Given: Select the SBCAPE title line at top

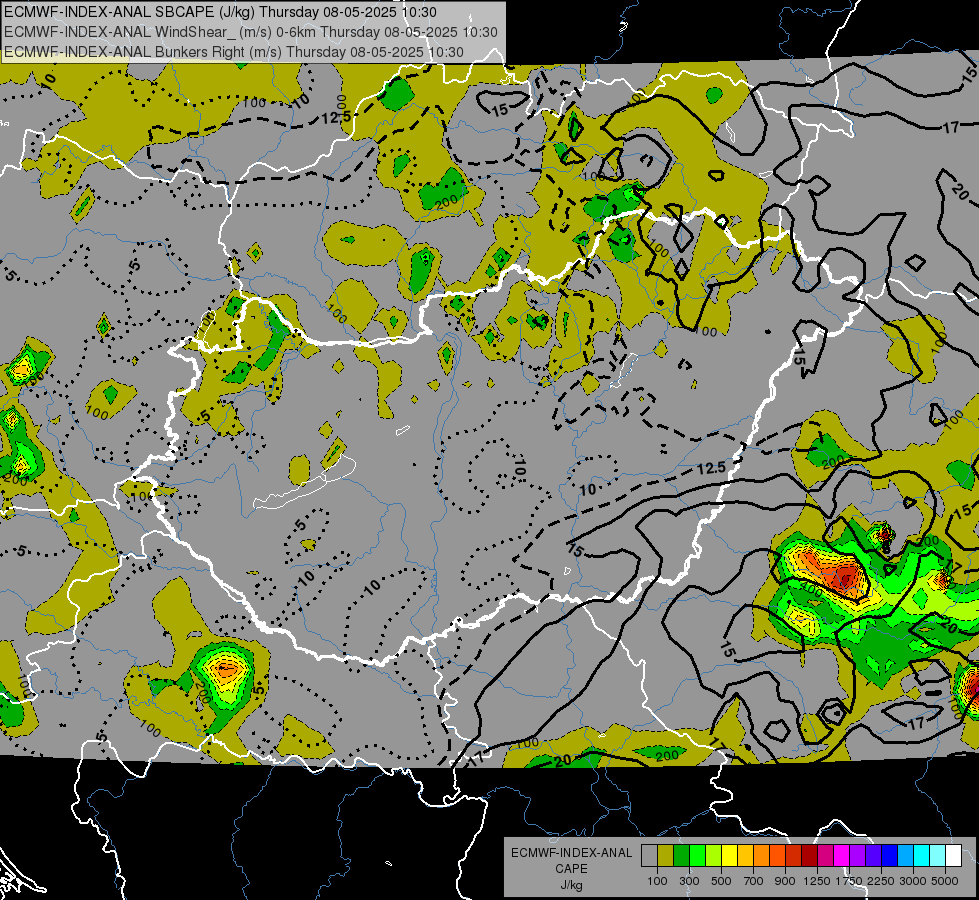Looking at the screenshot, I should tap(220, 12).
